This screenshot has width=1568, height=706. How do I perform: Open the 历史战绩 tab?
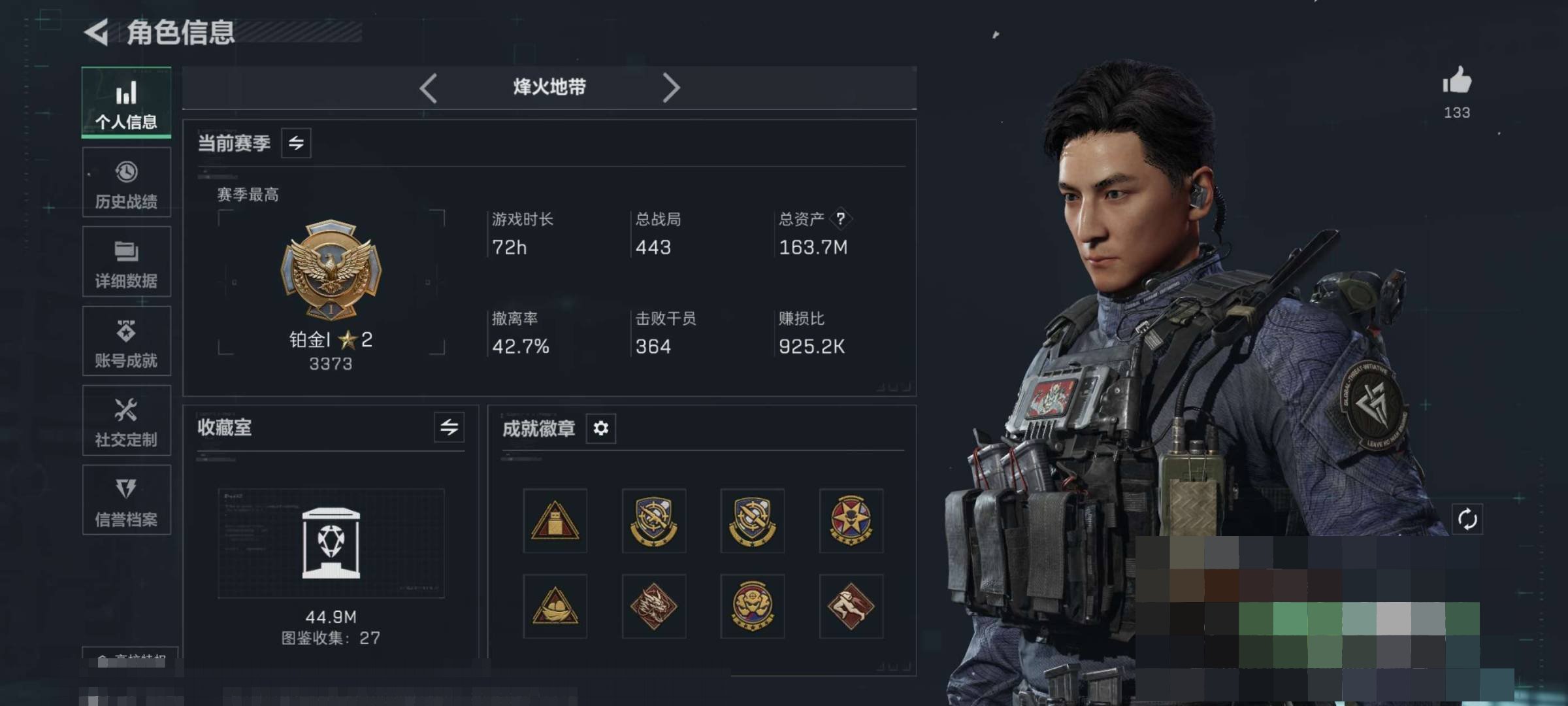pyautogui.click(x=127, y=182)
